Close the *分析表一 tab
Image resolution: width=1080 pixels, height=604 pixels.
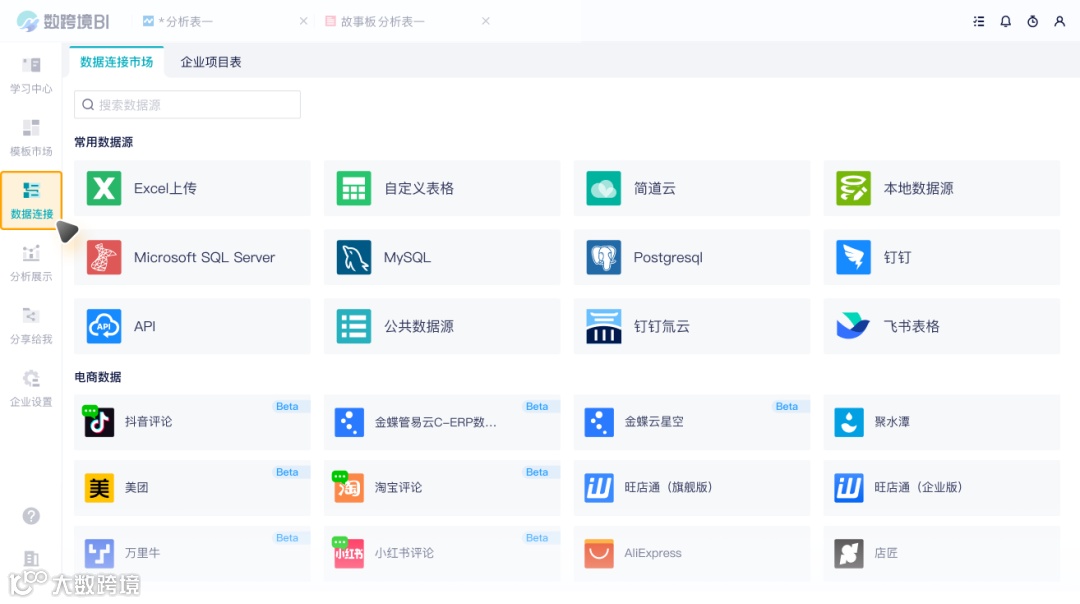[303, 21]
